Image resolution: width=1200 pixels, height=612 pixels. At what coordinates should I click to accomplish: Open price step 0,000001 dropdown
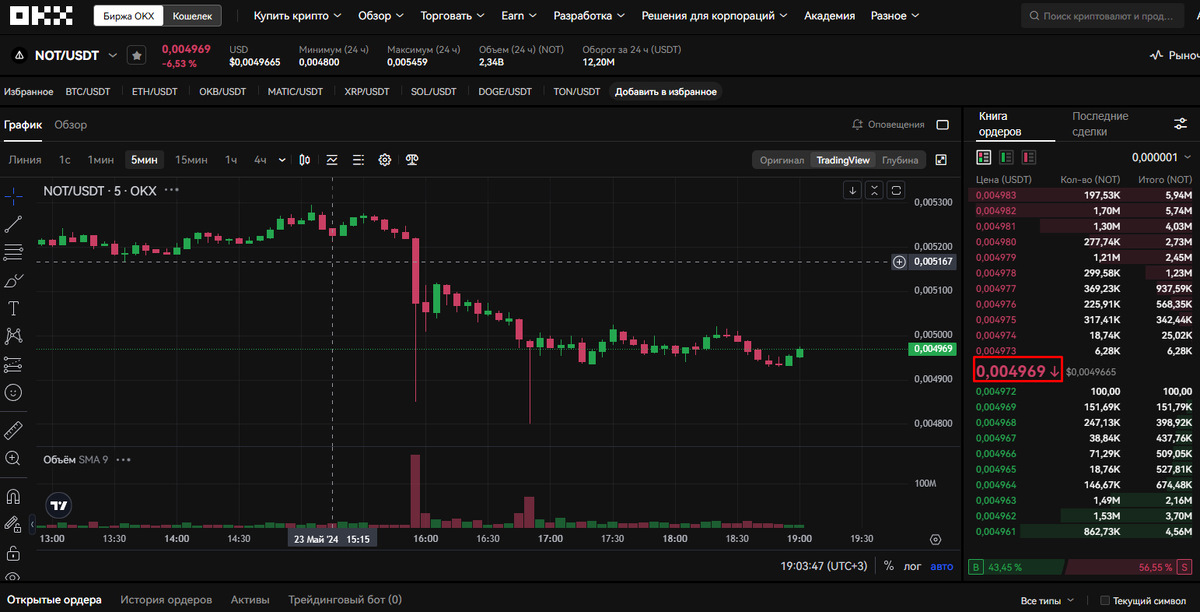pyautogui.click(x=1164, y=157)
